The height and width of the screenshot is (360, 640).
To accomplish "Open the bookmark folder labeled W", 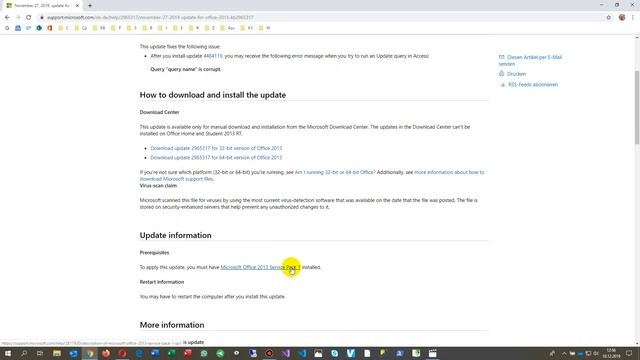I will pos(264,28).
